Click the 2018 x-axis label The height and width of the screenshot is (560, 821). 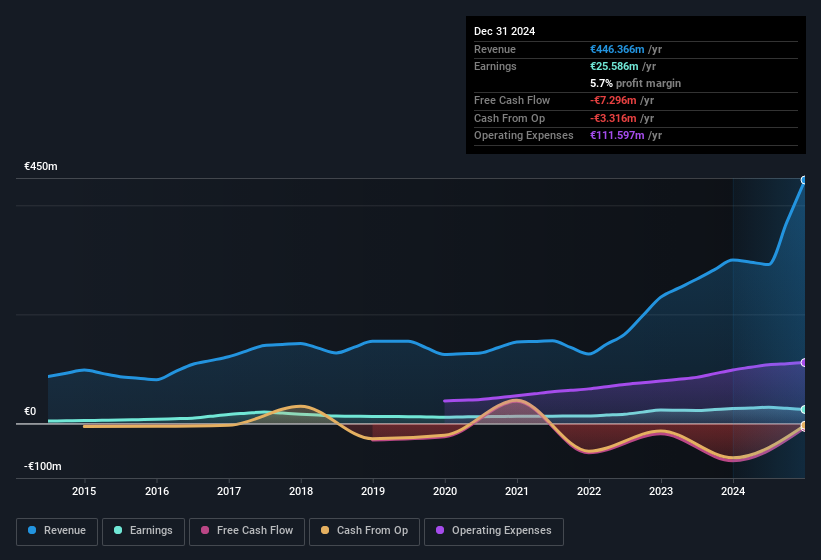point(301,491)
